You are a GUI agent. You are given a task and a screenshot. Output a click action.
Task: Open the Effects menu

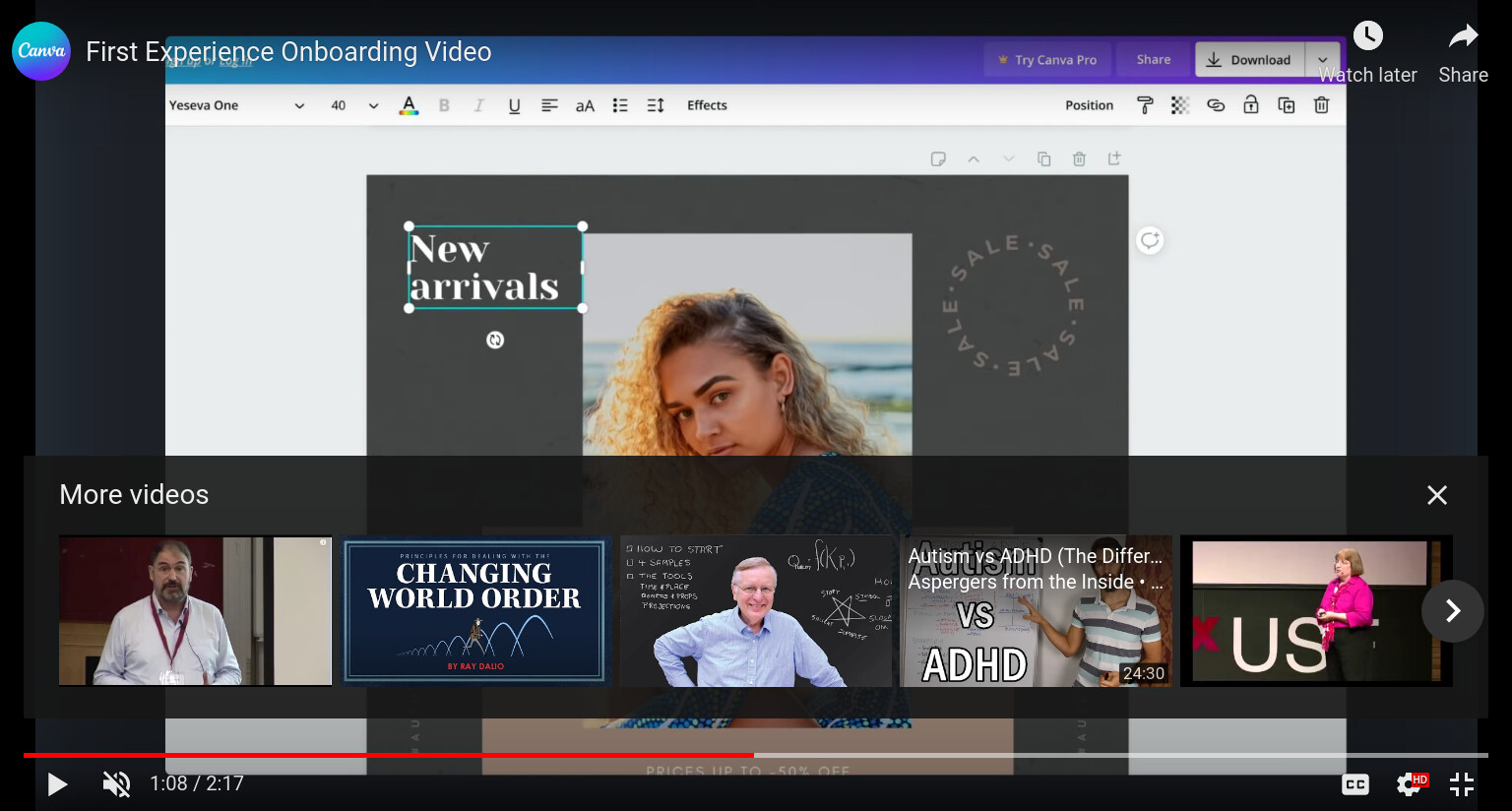(707, 105)
